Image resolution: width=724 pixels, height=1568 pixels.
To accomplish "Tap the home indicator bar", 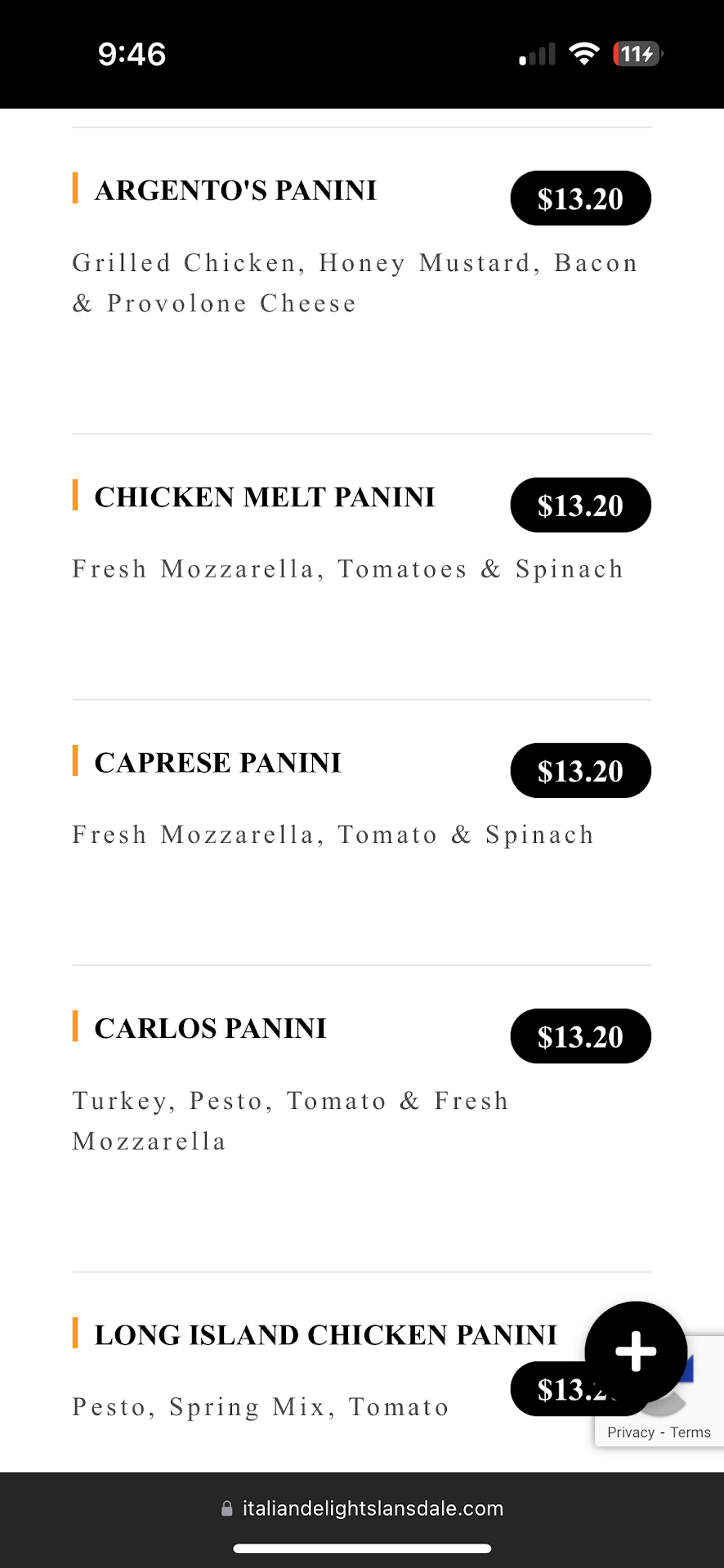I will (x=362, y=1548).
